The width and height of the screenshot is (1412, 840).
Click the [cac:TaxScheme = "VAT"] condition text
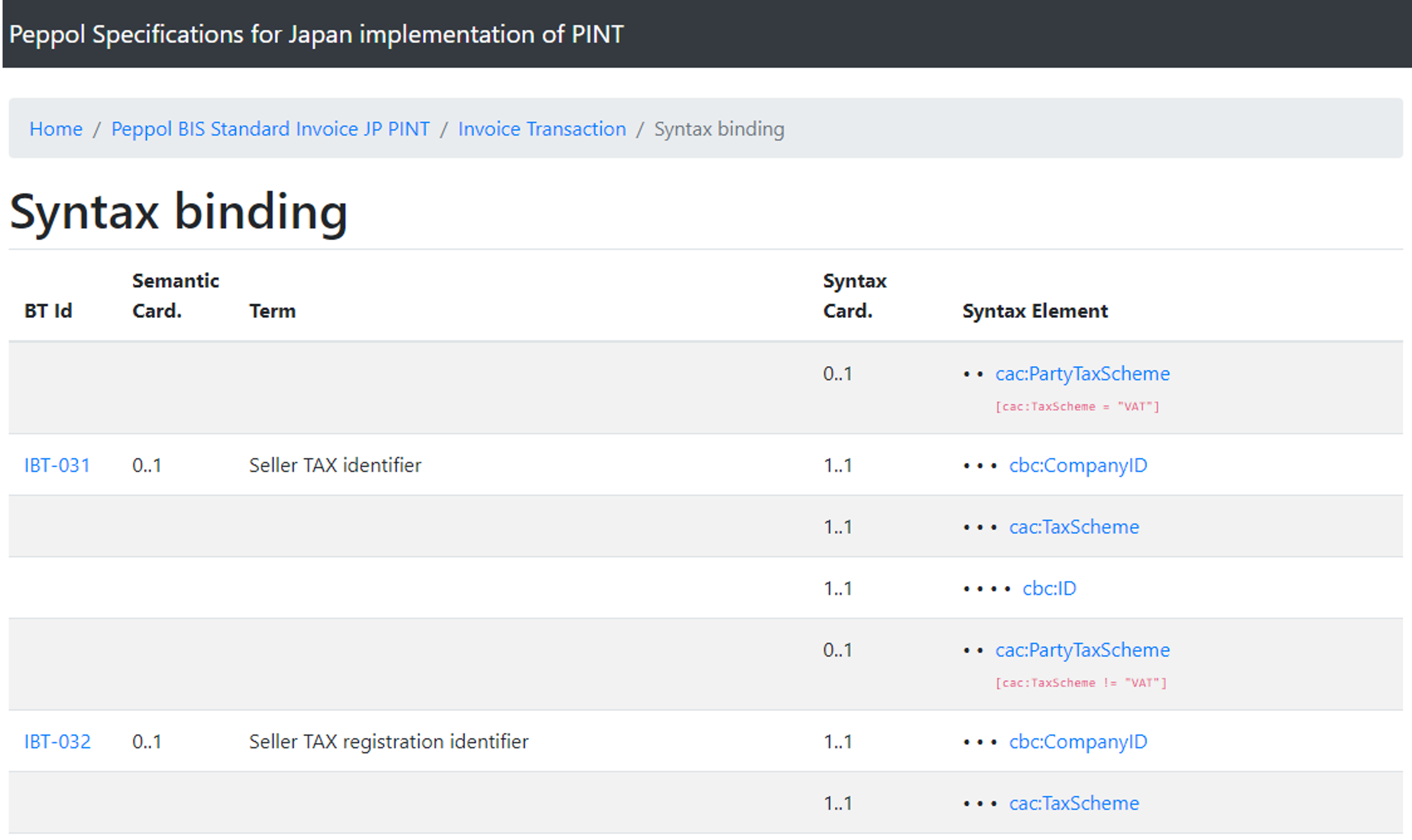(x=1077, y=406)
